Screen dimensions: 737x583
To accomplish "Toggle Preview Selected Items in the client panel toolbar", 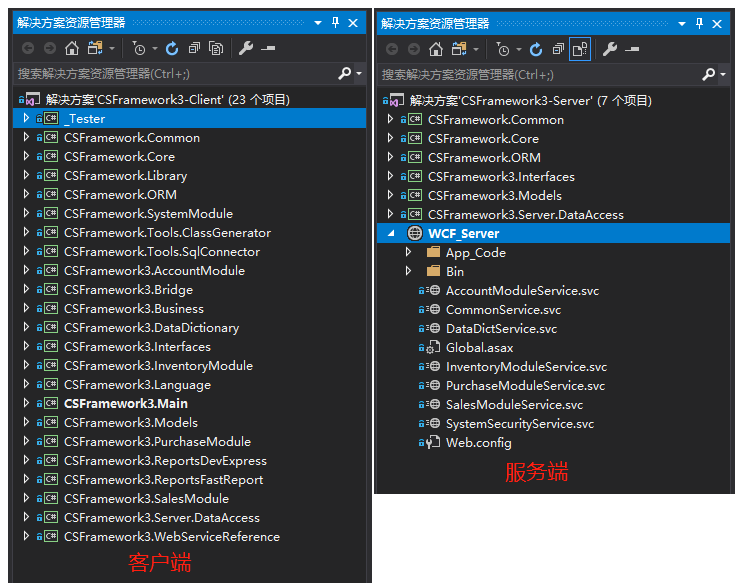I will (x=267, y=48).
